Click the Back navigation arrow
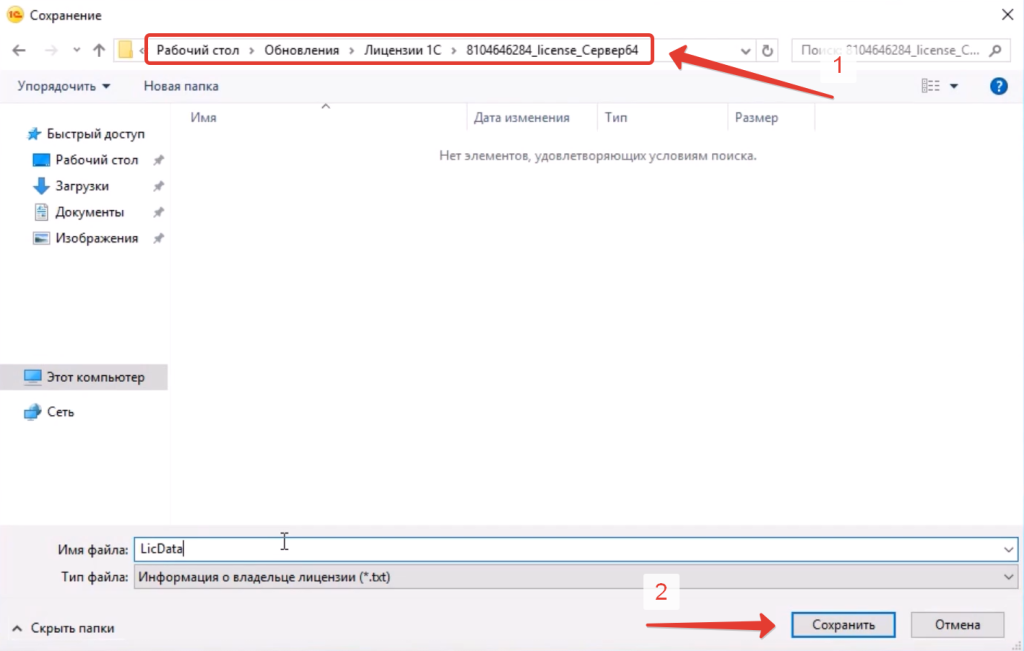 tap(18, 50)
